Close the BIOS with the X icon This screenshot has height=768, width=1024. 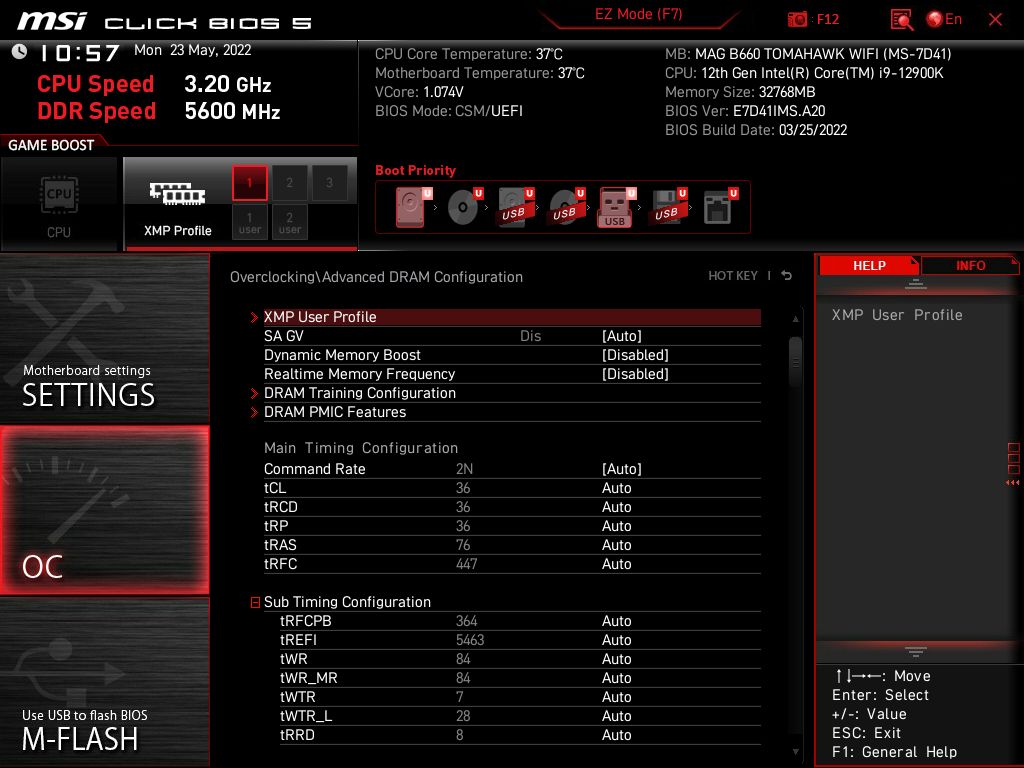(x=995, y=20)
